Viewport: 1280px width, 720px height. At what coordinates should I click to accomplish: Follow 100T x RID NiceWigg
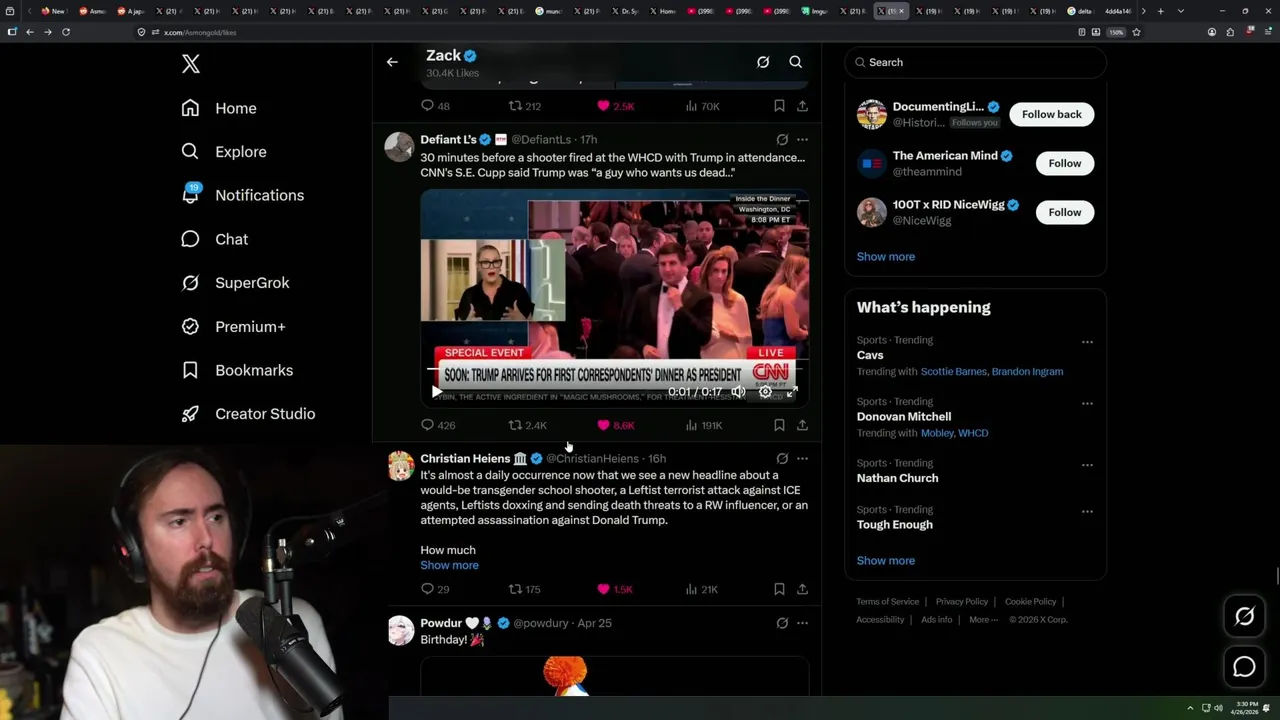coord(1065,212)
